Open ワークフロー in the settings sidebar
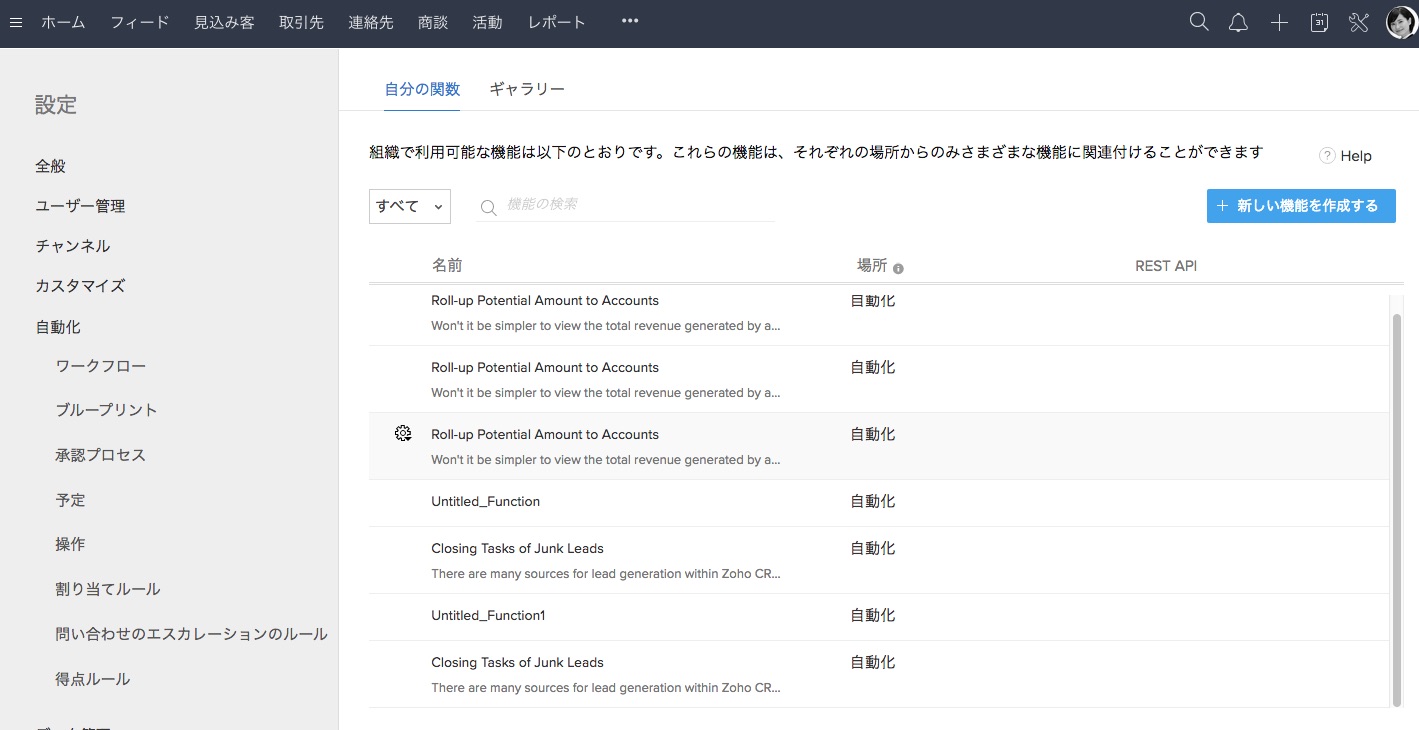This screenshot has height=730, width=1419. click(x=101, y=366)
